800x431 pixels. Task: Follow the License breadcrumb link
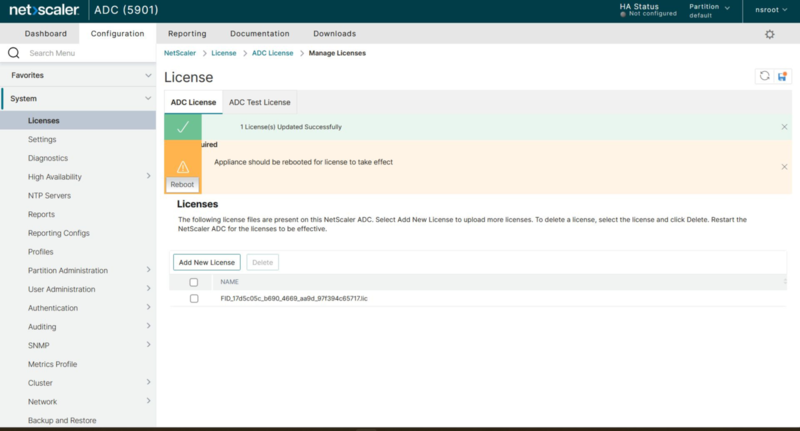pyautogui.click(x=224, y=53)
